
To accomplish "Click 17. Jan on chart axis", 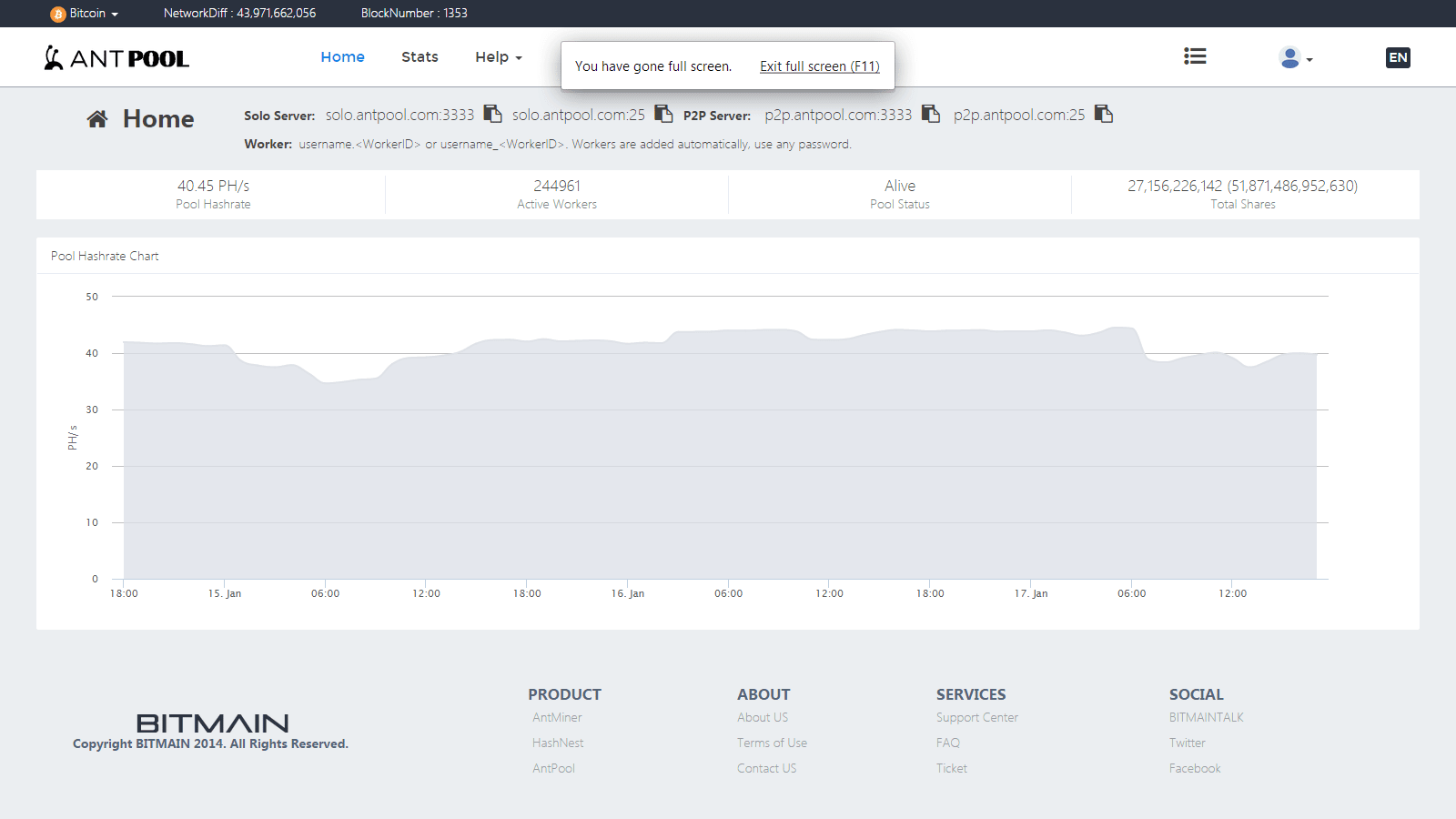I will coord(1031,593).
